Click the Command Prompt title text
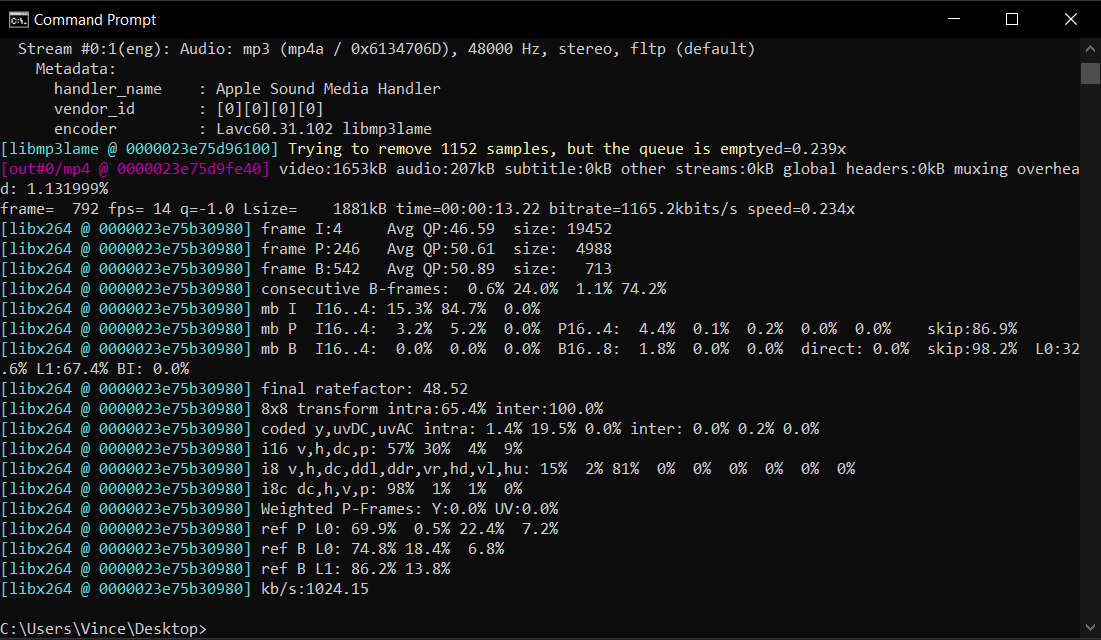The height and width of the screenshot is (640, 1101). [x=96, y=18]
